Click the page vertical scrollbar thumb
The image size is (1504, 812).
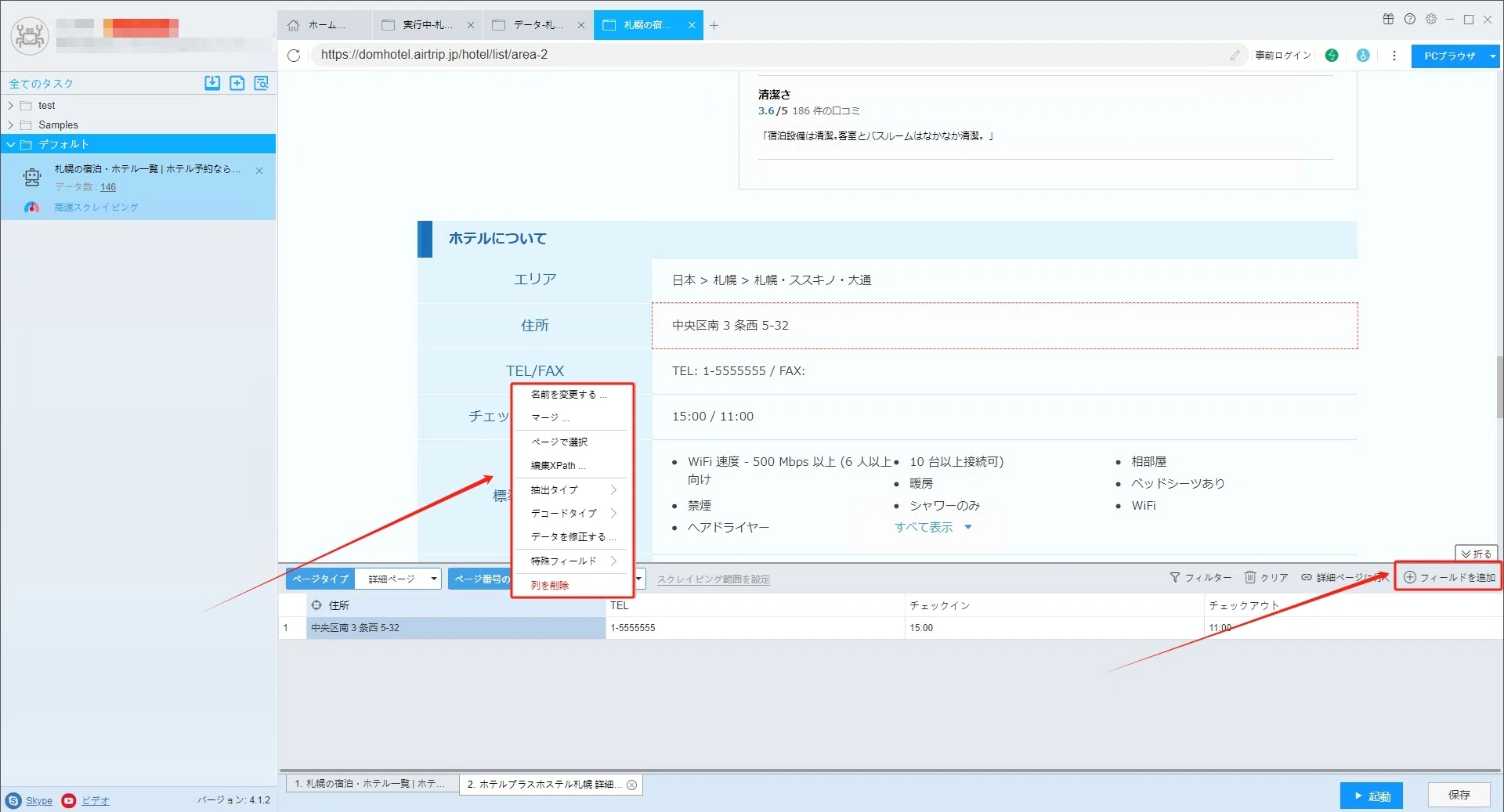pyautogui.click(x=1499, y=388)
